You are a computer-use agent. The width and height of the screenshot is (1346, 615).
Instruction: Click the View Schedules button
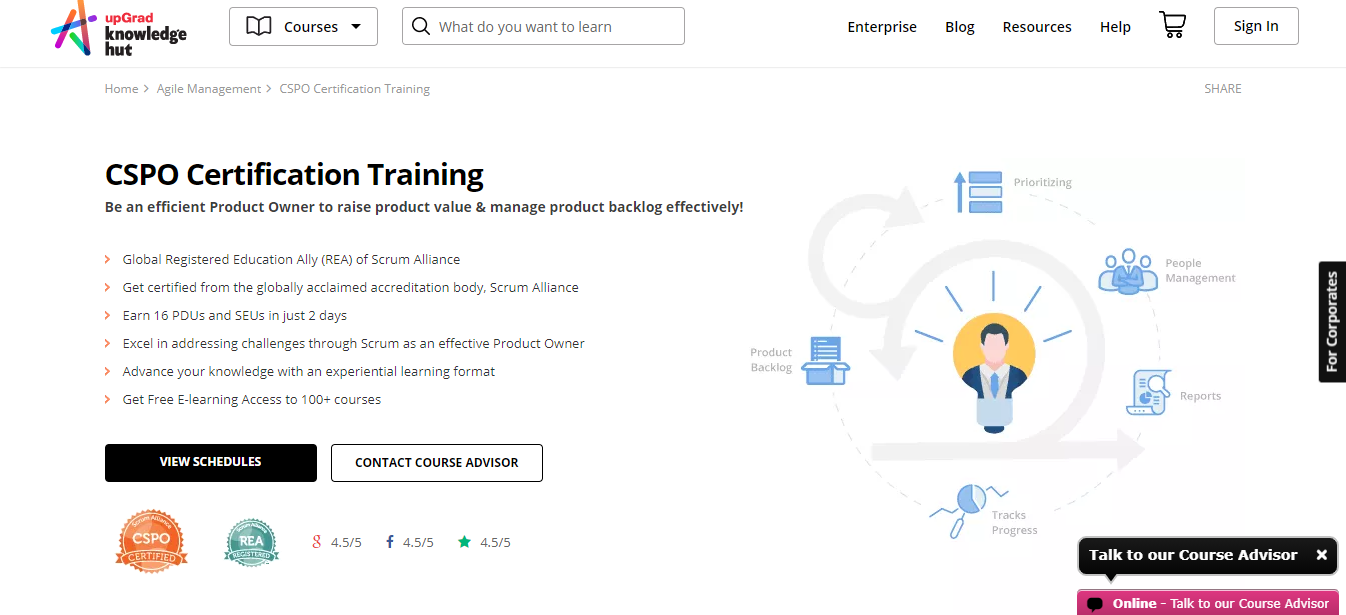pos(211,462)
